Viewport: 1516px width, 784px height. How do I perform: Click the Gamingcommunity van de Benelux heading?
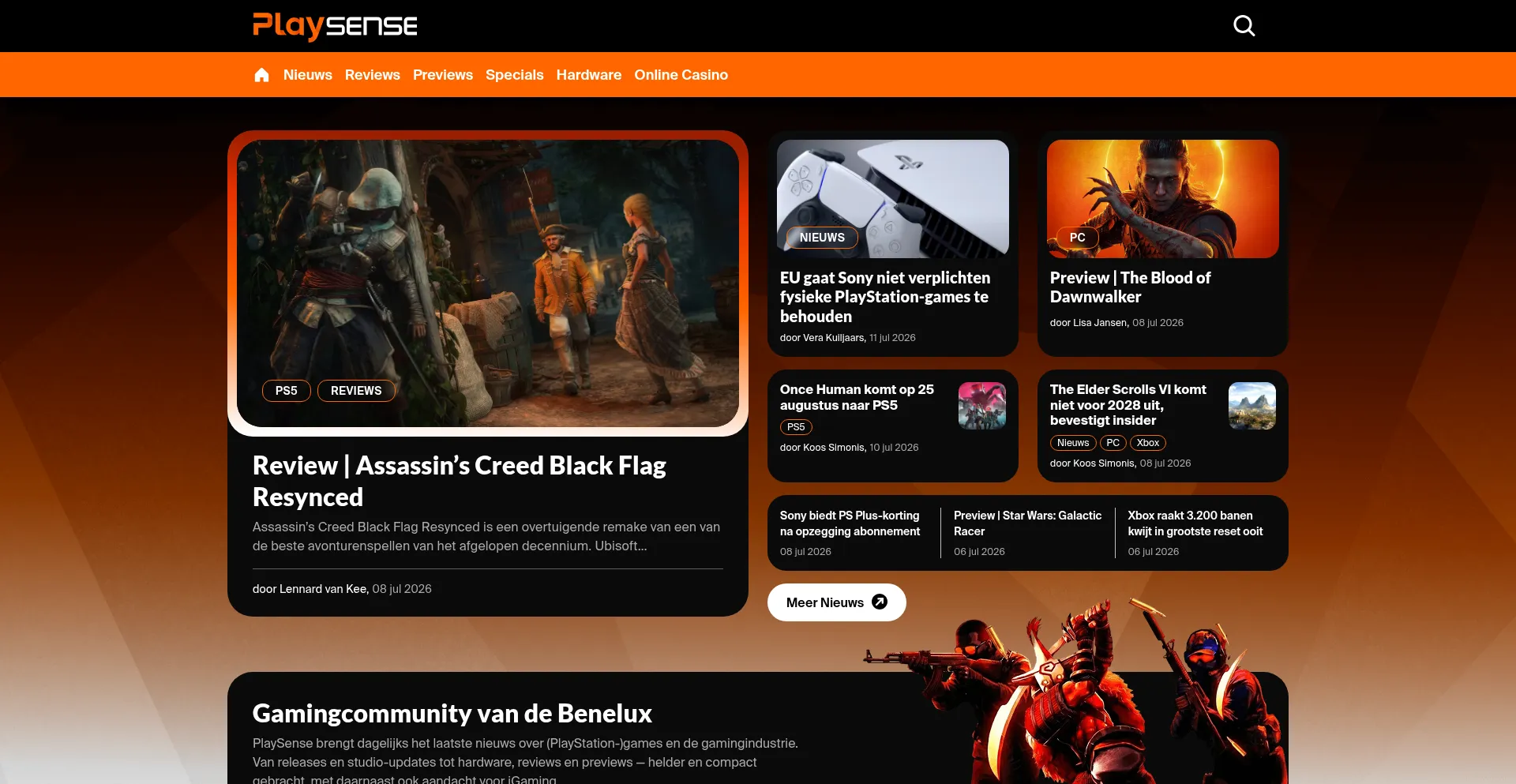(x=452, y=714)
